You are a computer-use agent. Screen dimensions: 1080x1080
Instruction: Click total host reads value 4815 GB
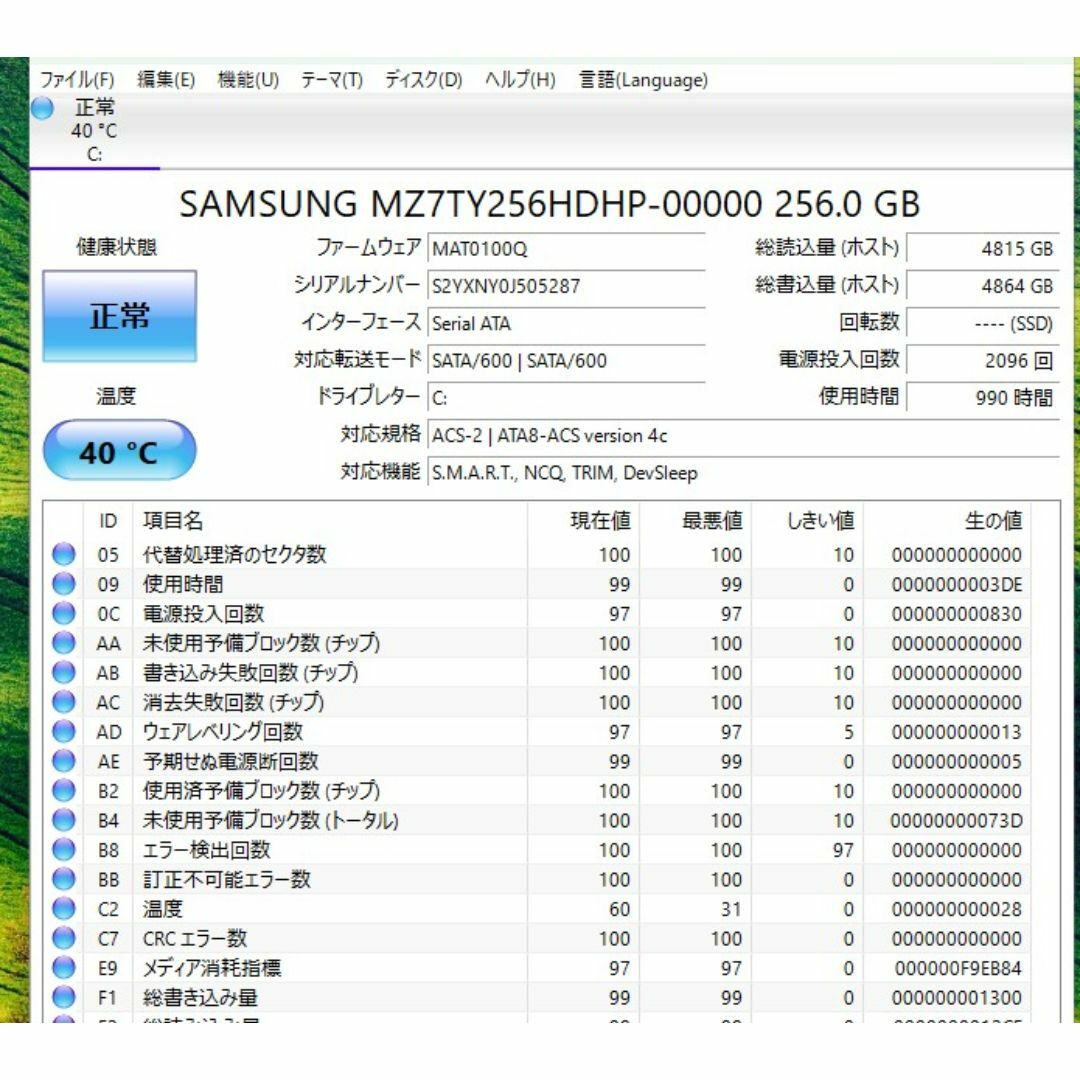point(983,249)
